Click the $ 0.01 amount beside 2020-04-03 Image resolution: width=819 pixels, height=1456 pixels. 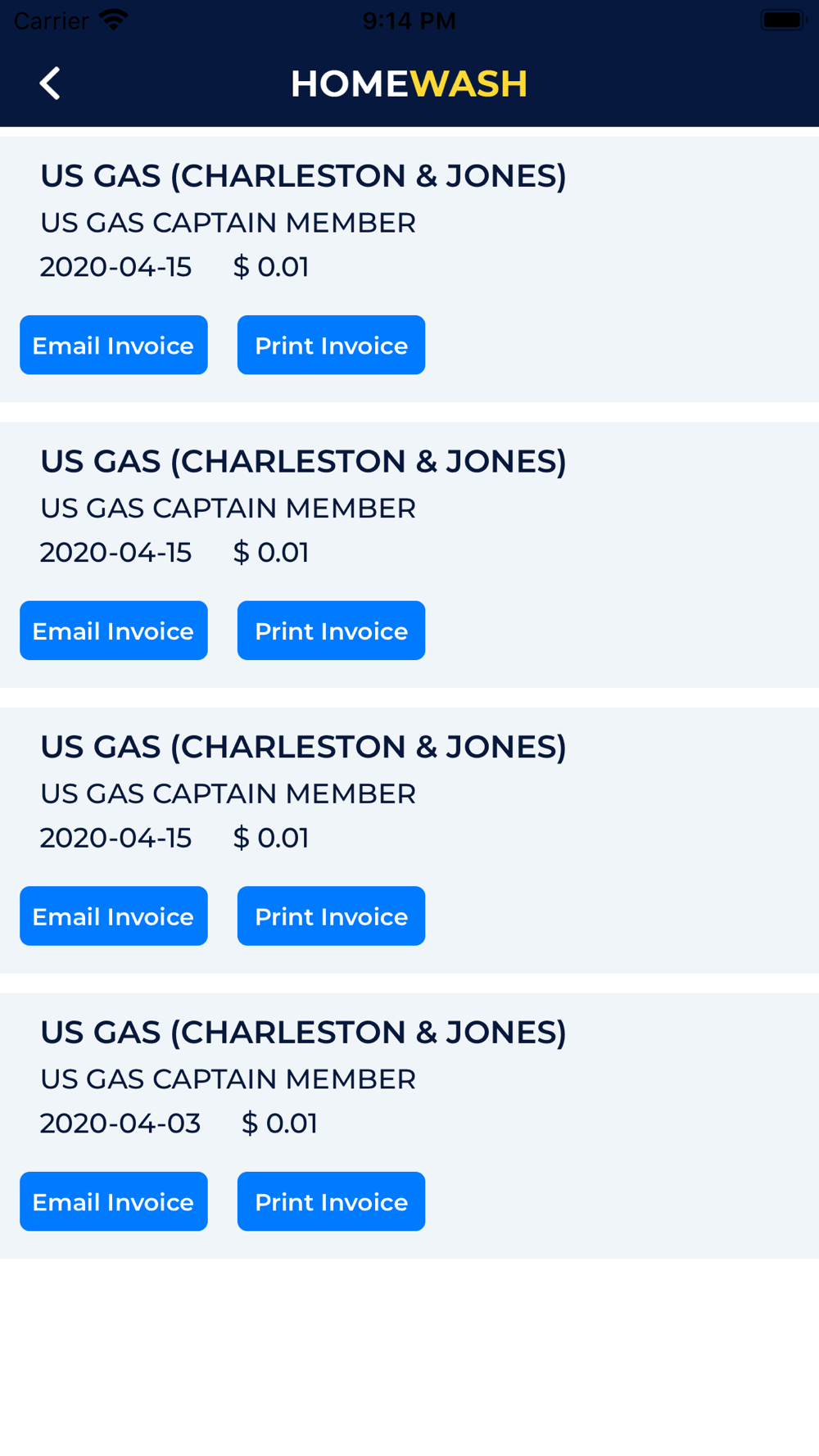(x=279, y=1123)
